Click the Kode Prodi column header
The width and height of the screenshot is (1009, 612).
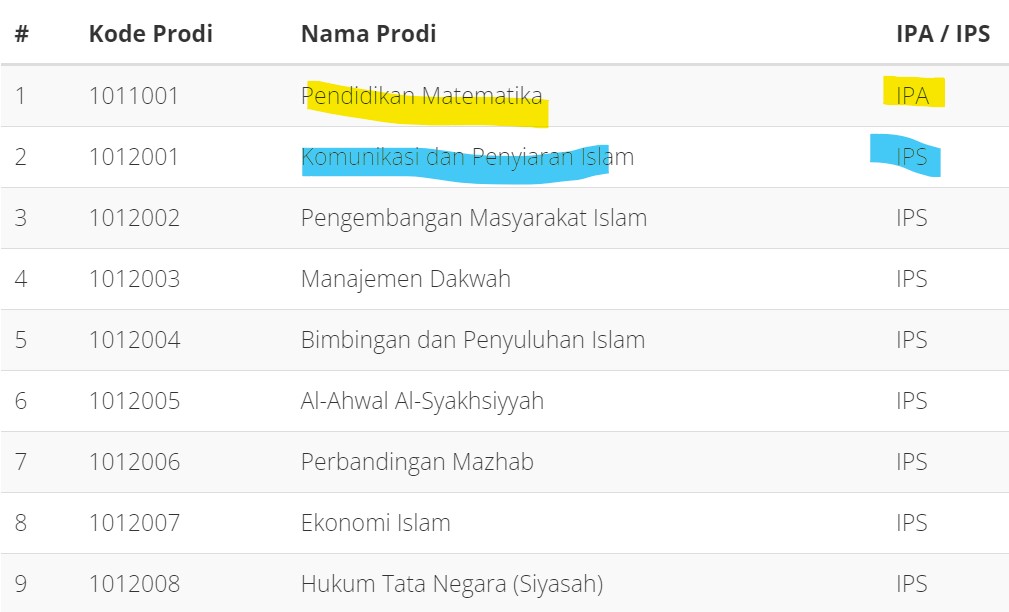[151, 33]
